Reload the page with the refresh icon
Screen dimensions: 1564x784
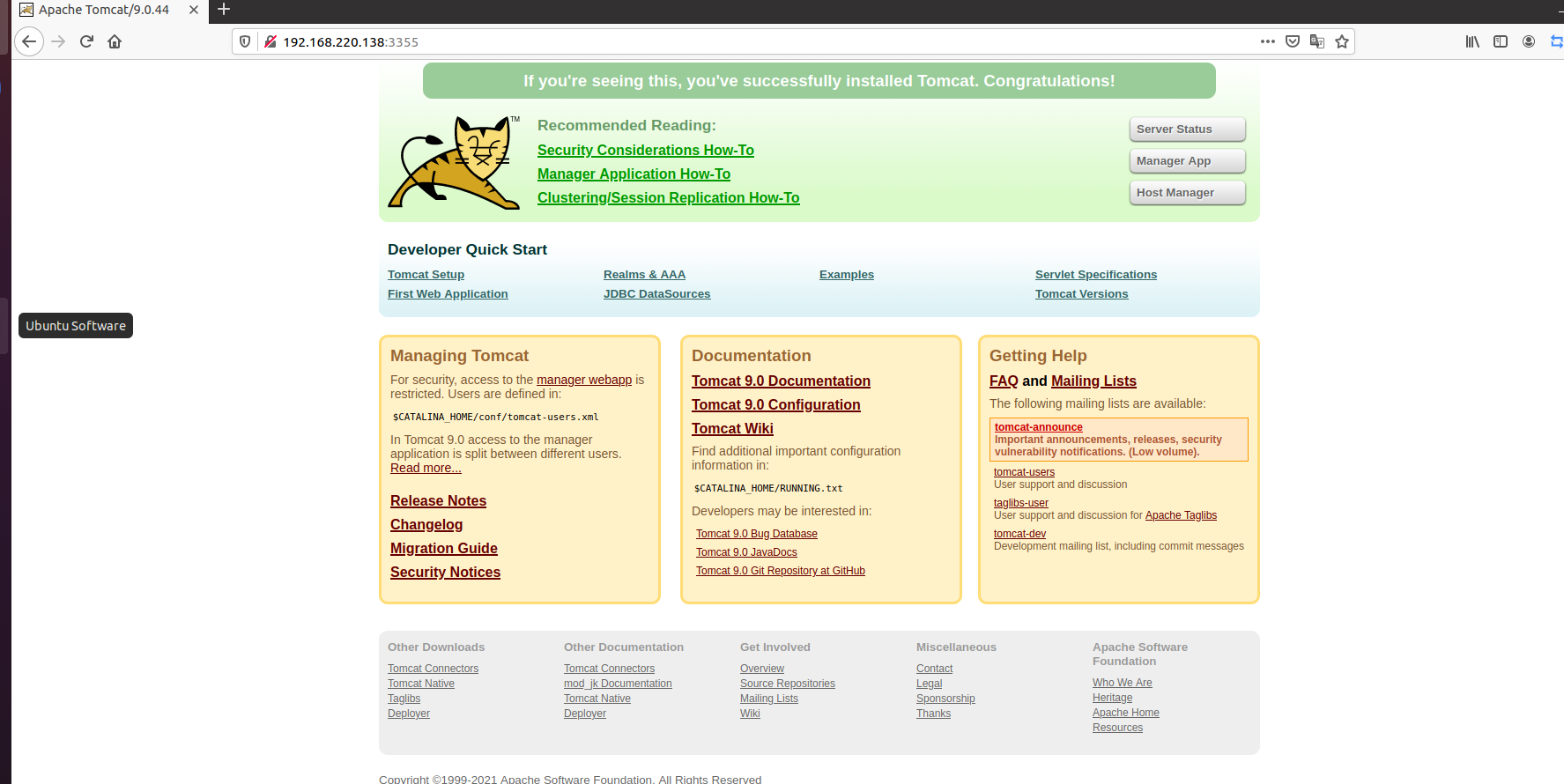click(x=86, y=41)
